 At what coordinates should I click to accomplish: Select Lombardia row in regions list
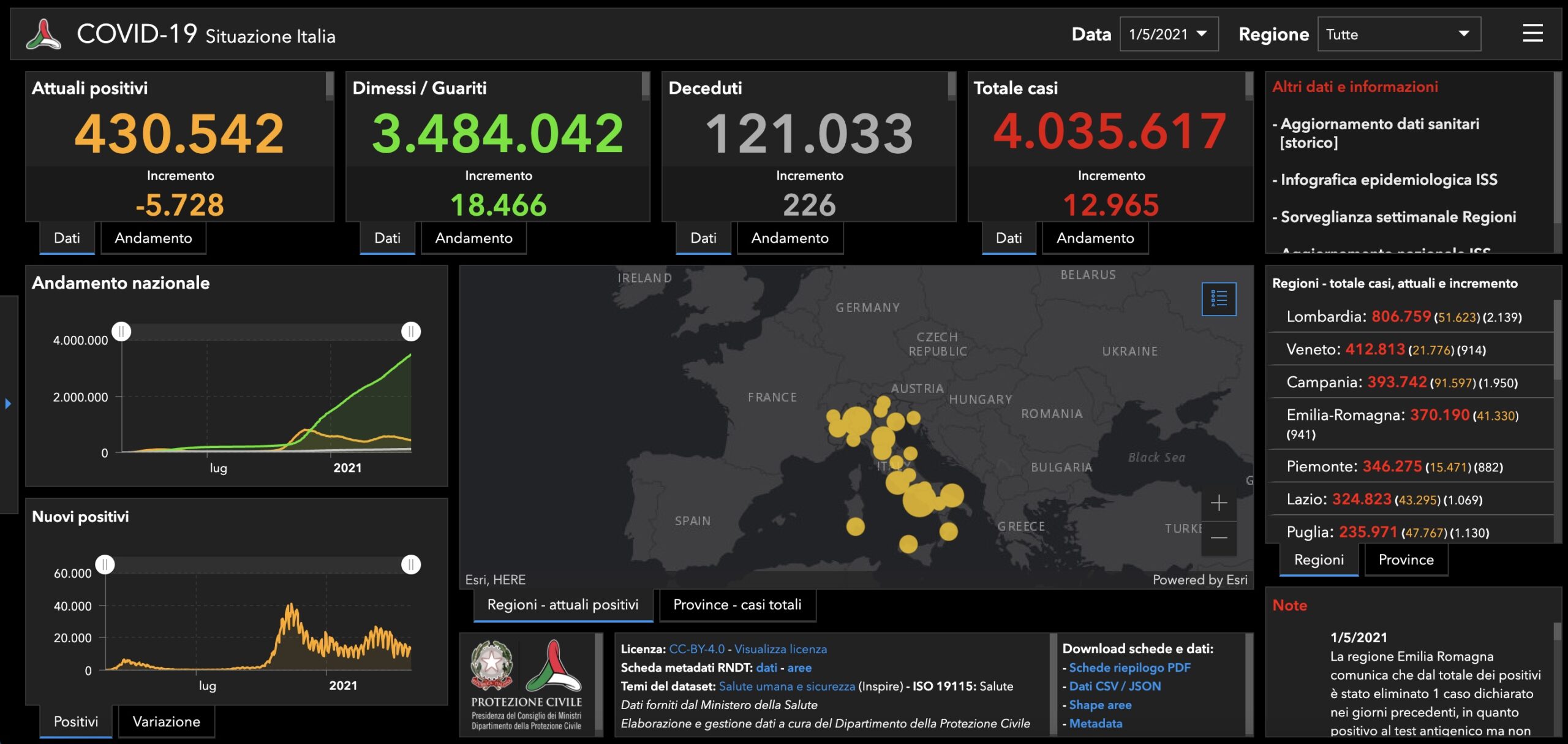(x=1403, y=317)
